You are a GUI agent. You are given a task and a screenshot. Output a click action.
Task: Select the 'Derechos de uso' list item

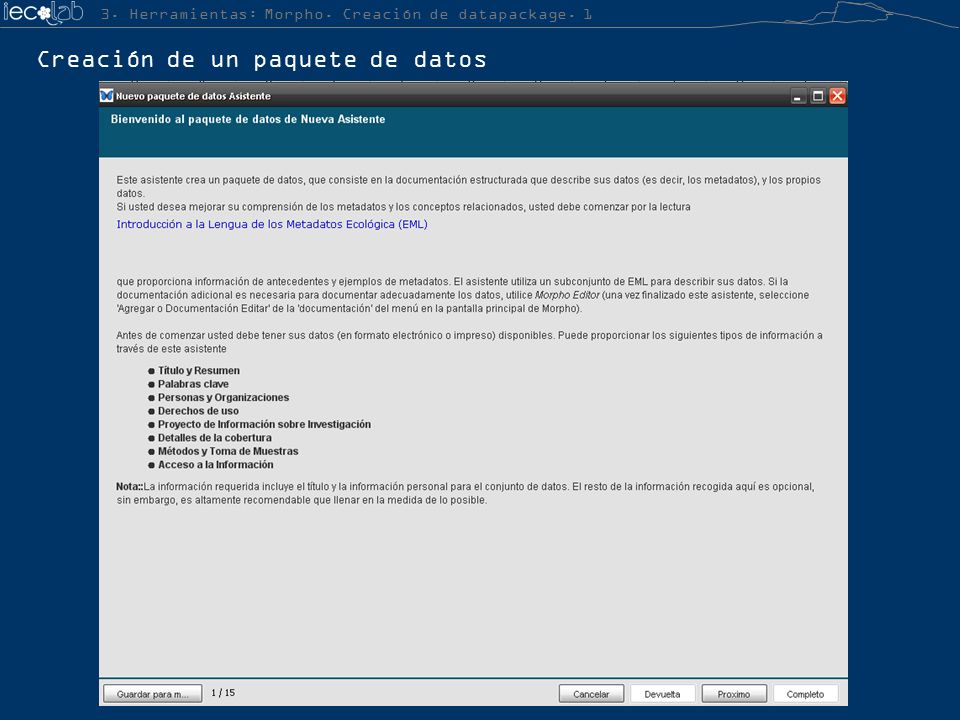[x=198, y=411]
